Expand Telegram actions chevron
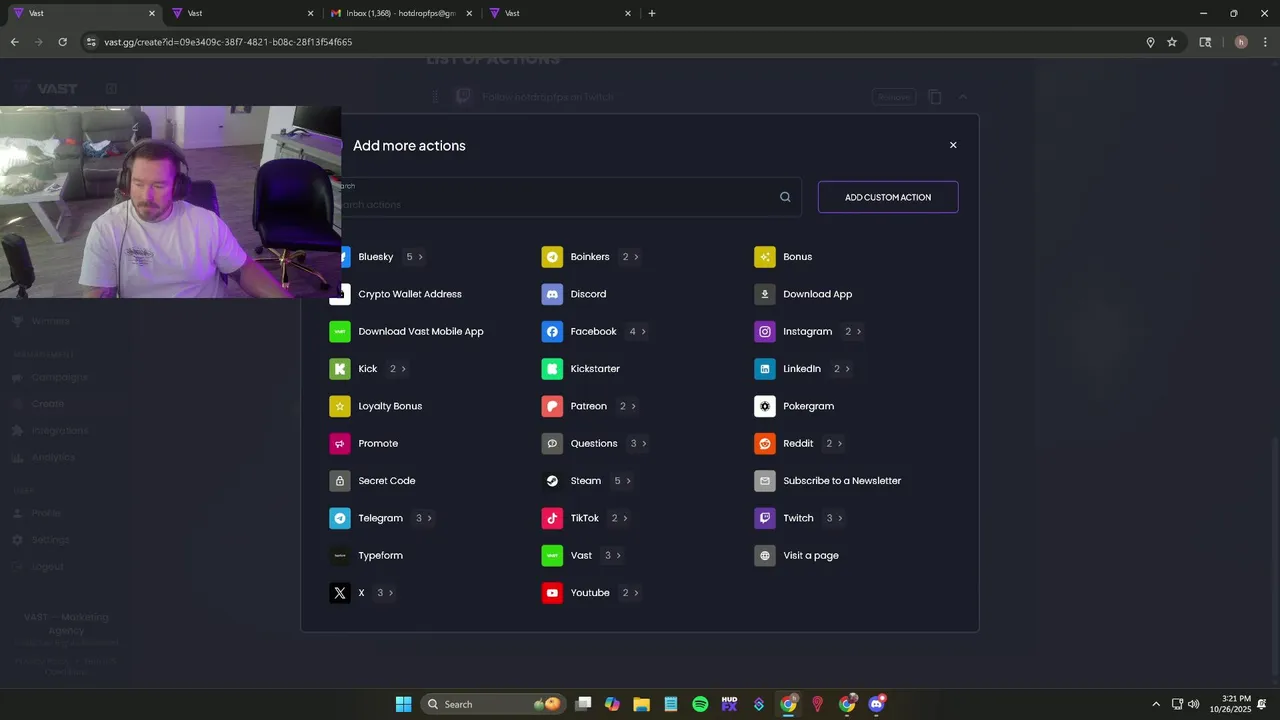 coord(429,518)
